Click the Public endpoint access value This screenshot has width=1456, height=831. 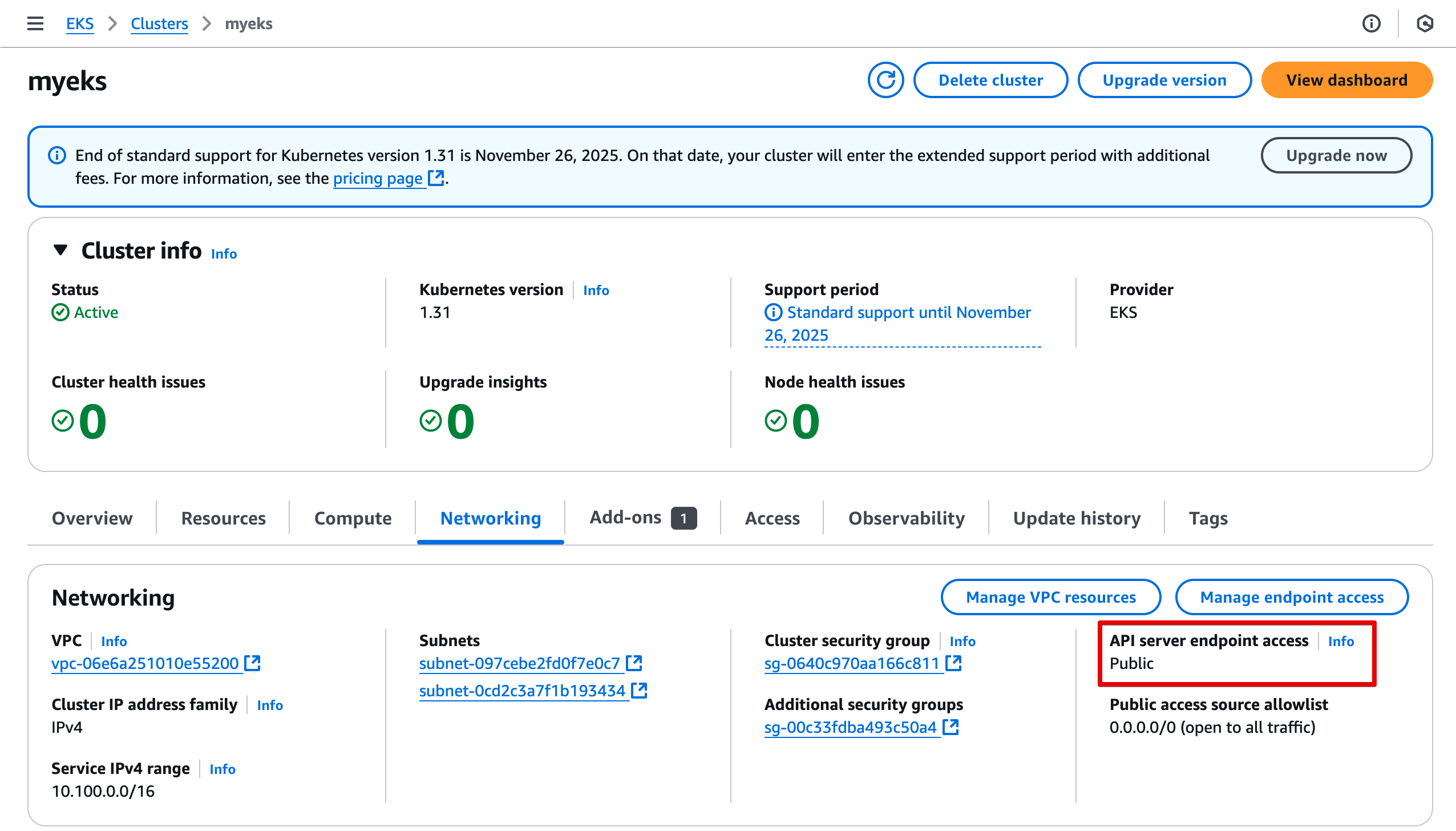[1131, 663]
